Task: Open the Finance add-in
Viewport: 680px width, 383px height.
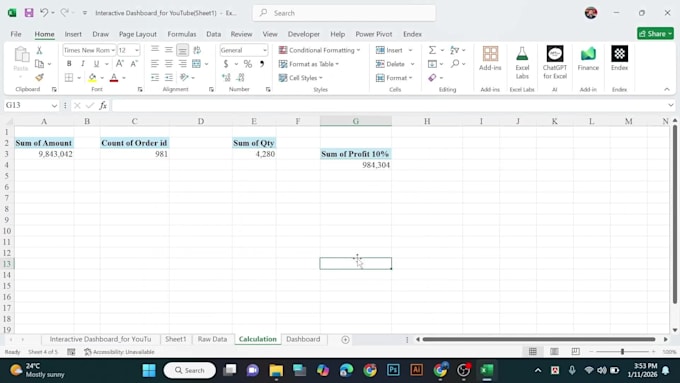Action: coord(588,59)
